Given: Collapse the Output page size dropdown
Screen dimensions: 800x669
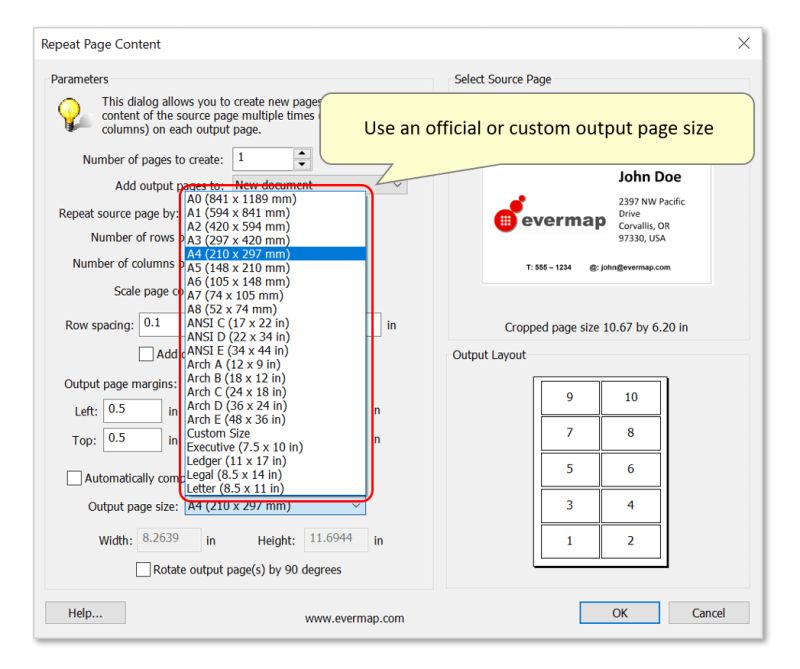Looking at the screenshot, I should click(357, 507).
